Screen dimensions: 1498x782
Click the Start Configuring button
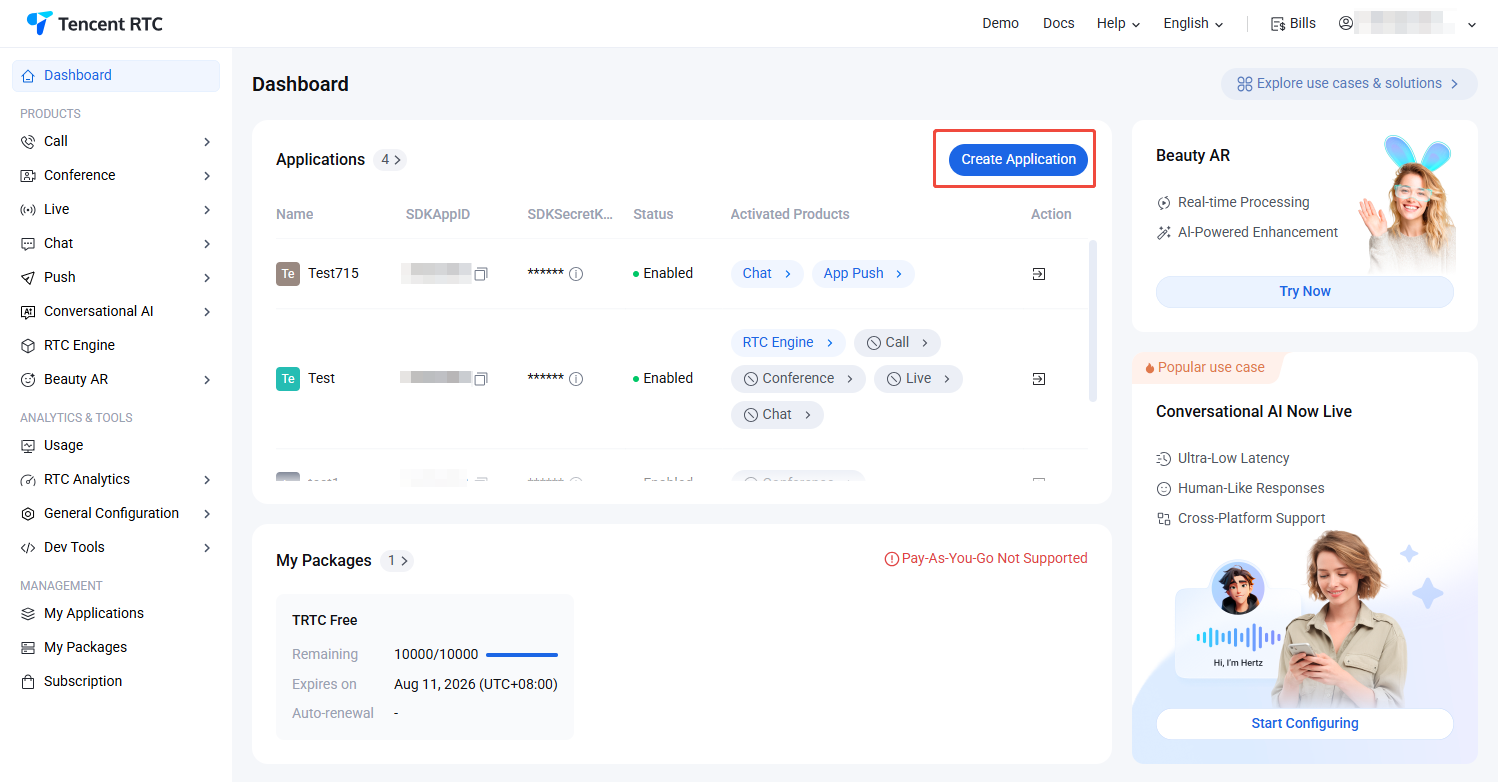tap(1304, 724)
